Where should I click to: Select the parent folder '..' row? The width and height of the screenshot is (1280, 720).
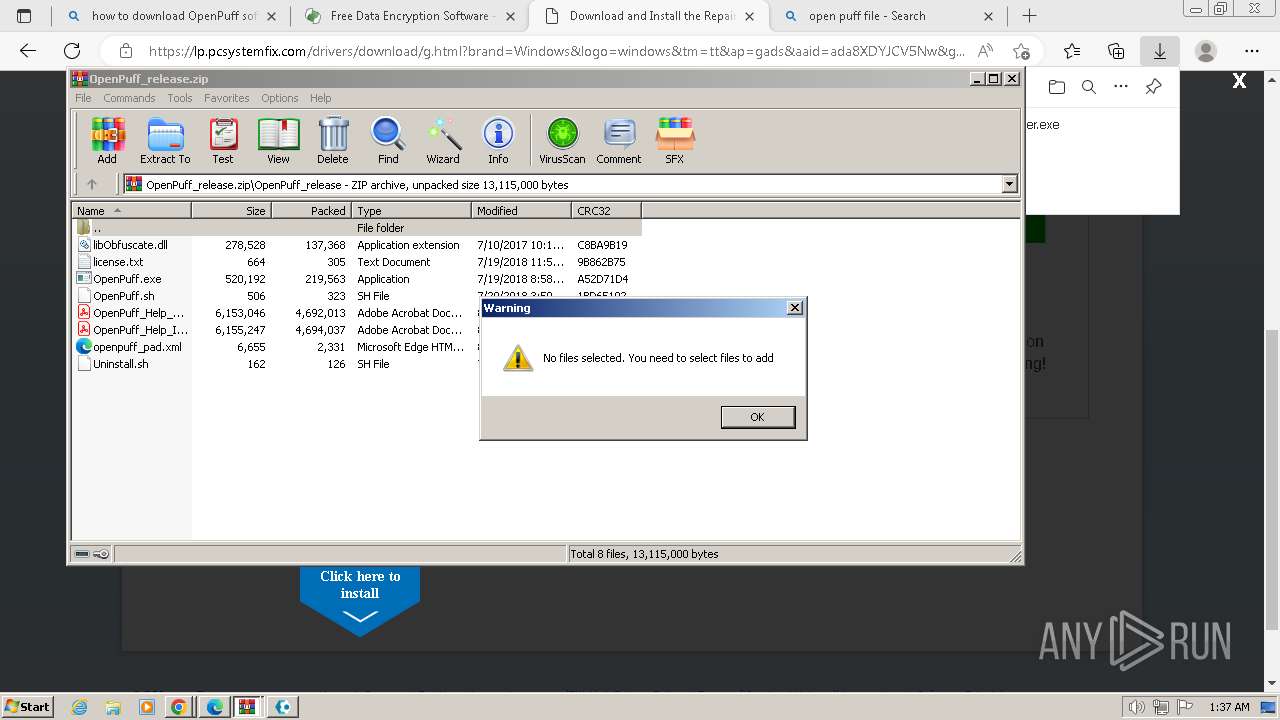point(356,228)
